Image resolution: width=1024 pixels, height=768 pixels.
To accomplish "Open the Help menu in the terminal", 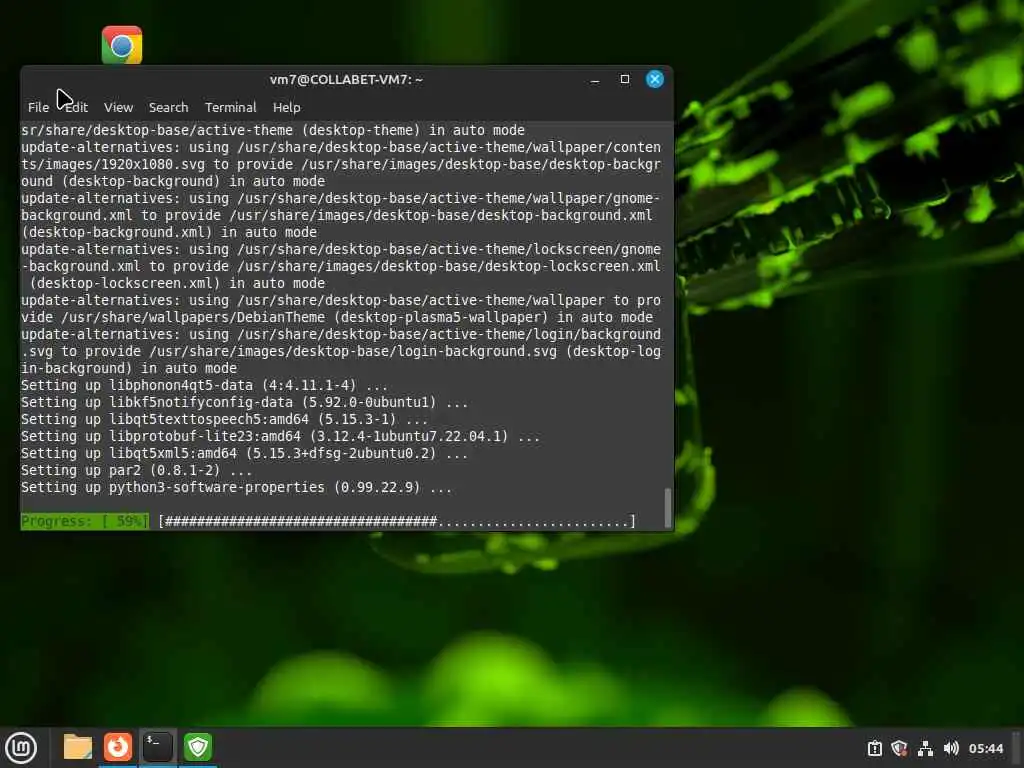I will 287,107.
